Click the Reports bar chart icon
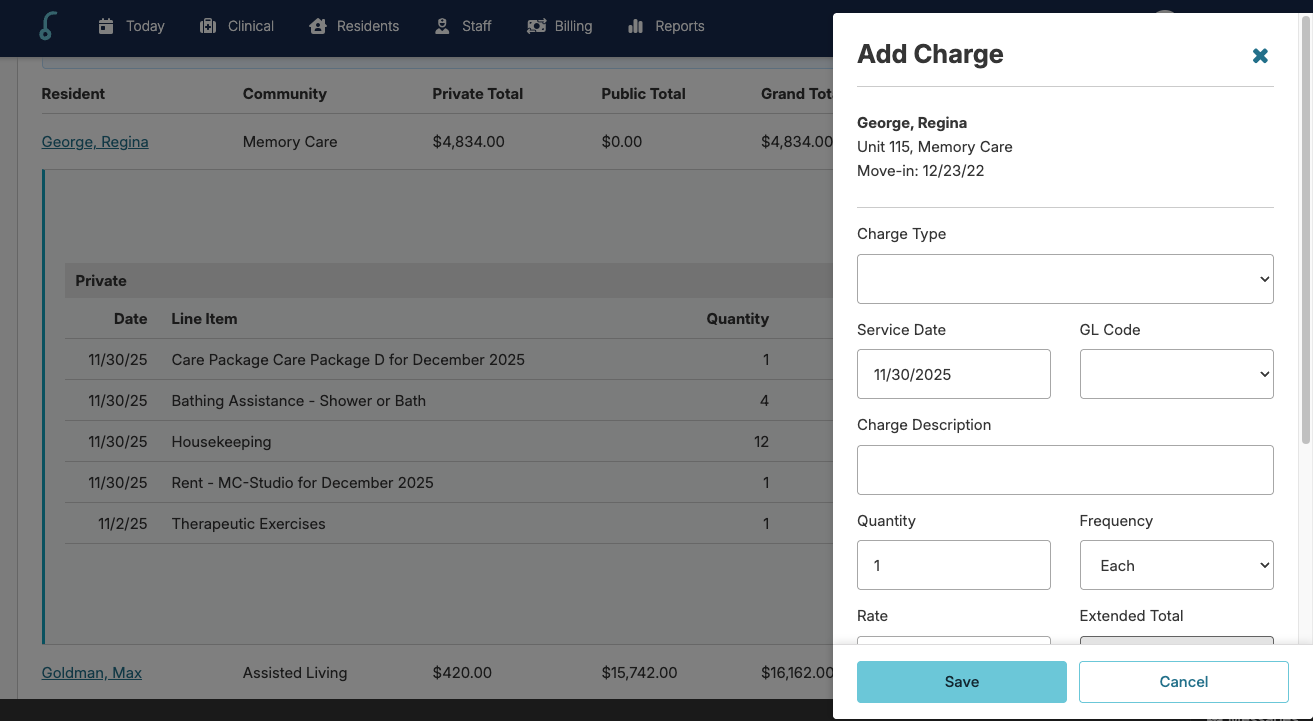Viewport: 1313px width, 721px height. tap(635, 26)
